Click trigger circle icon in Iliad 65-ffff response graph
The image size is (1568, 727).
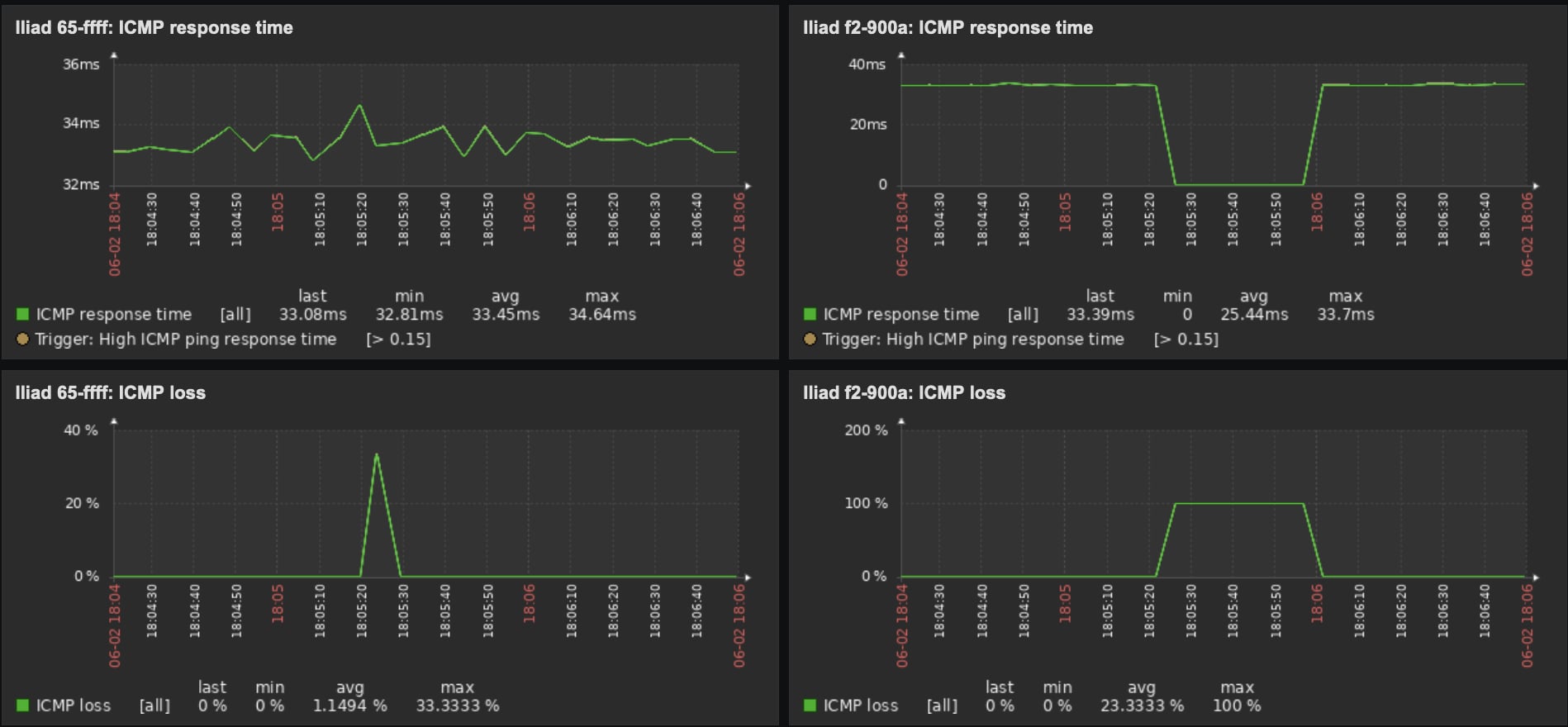[x=23, y=339]
